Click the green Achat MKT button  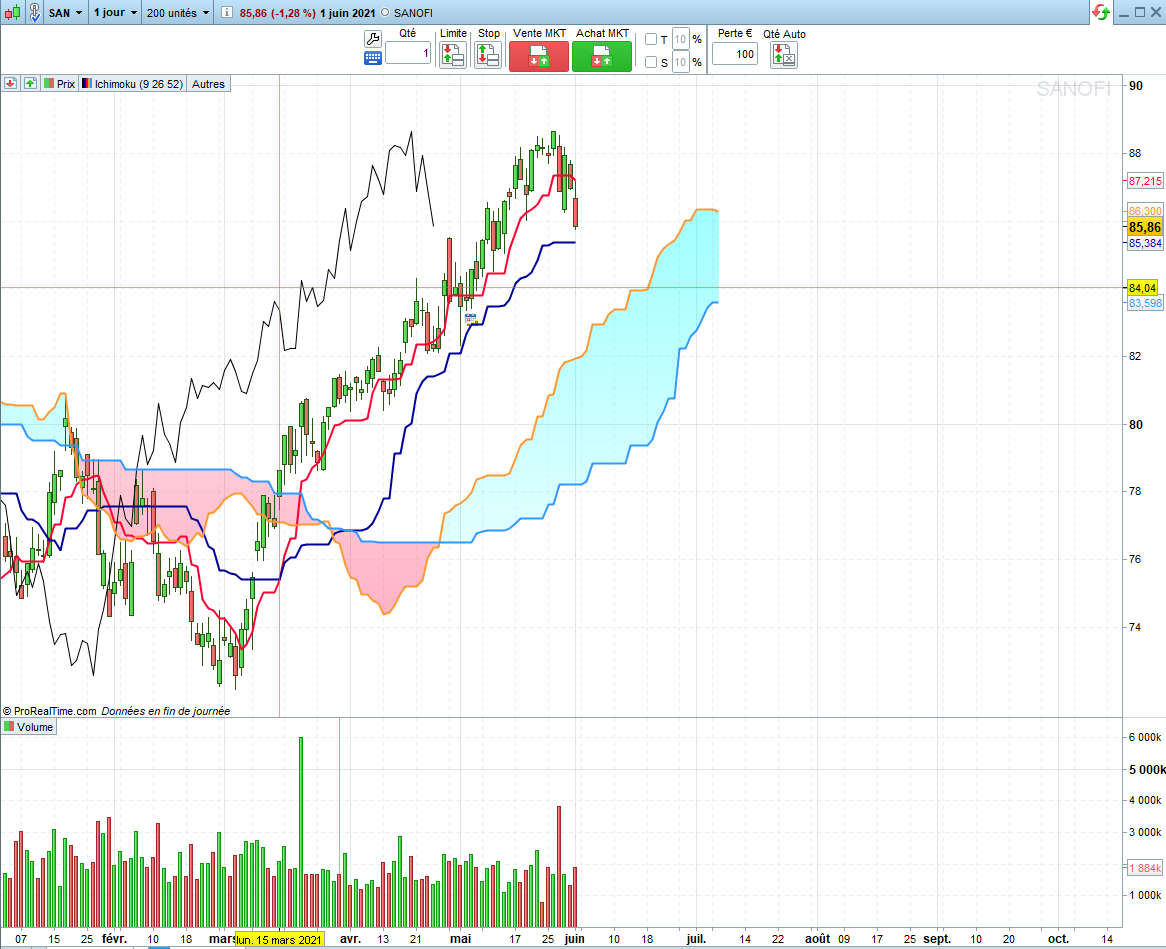(602, 57)
